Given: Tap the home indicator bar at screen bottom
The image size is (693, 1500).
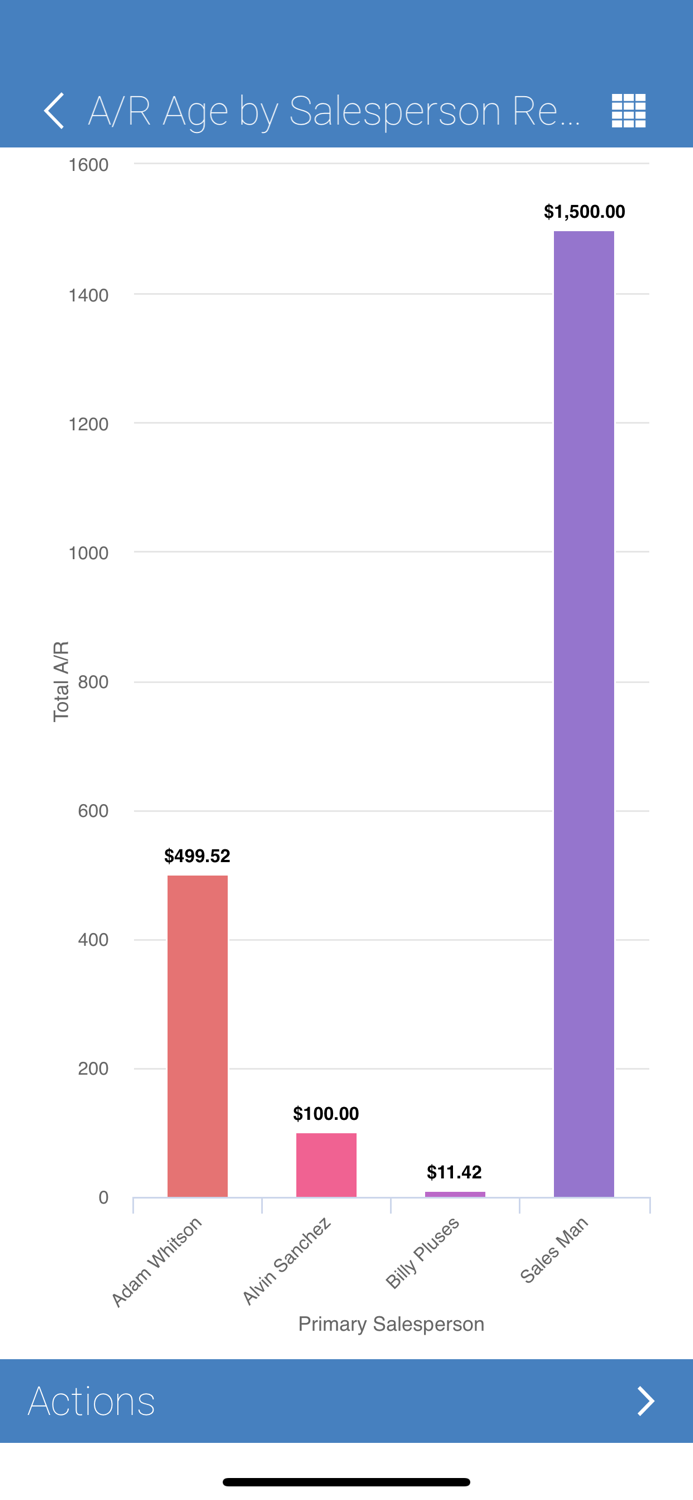Looking at the screenshot, I should 346,1482.
